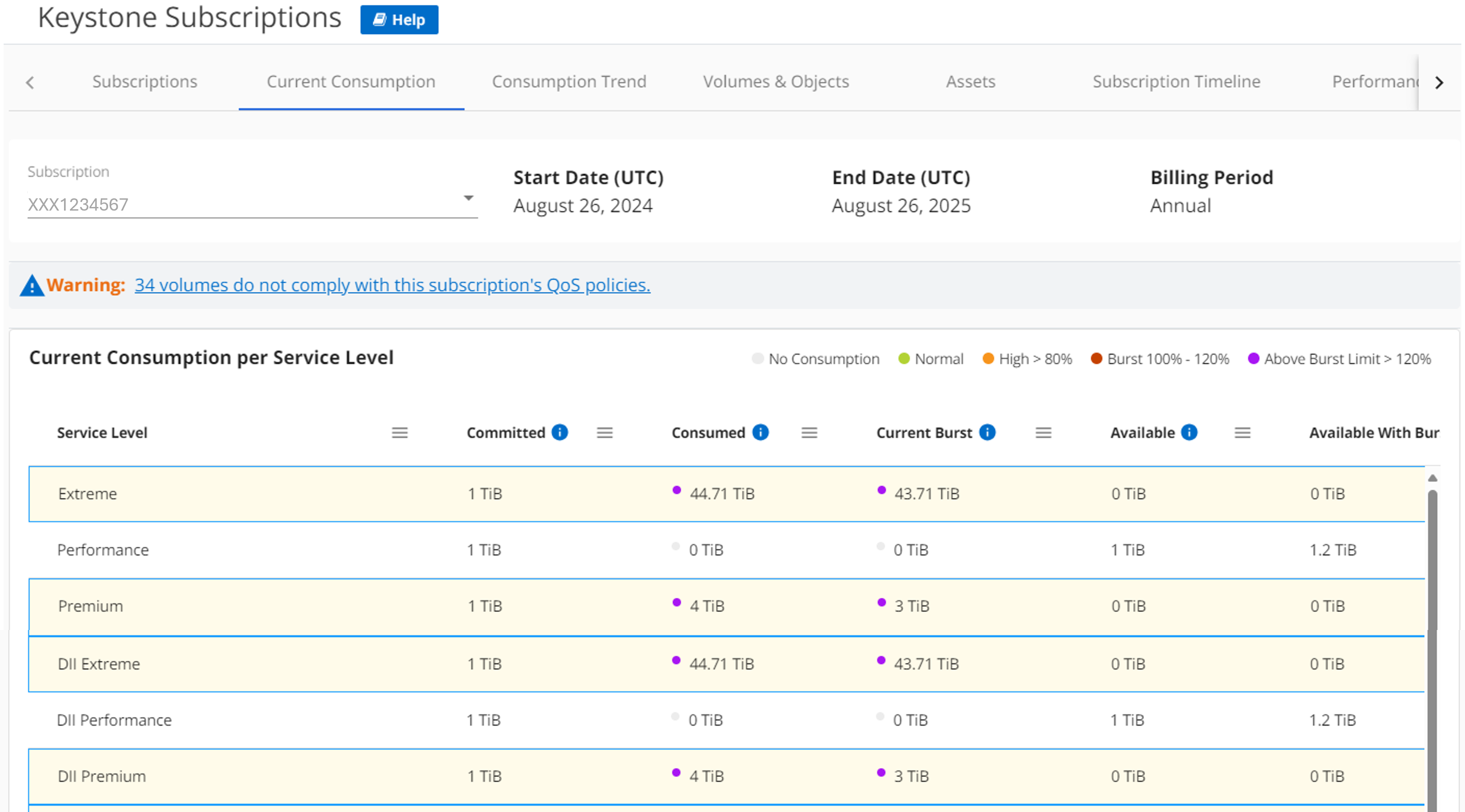The image size is (1465, 812).
Task: Expand the left navigation arrow
Action: click(30, 80)
